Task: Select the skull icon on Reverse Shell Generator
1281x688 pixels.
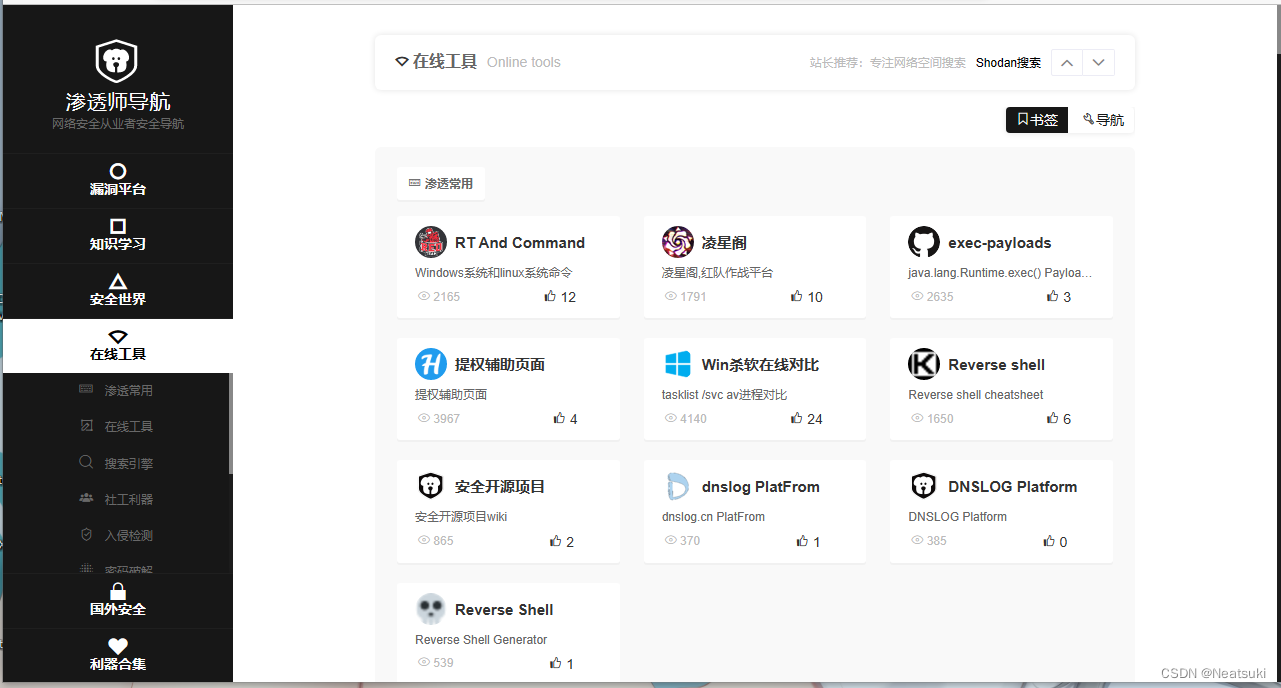Action: [x=430, y=608]
